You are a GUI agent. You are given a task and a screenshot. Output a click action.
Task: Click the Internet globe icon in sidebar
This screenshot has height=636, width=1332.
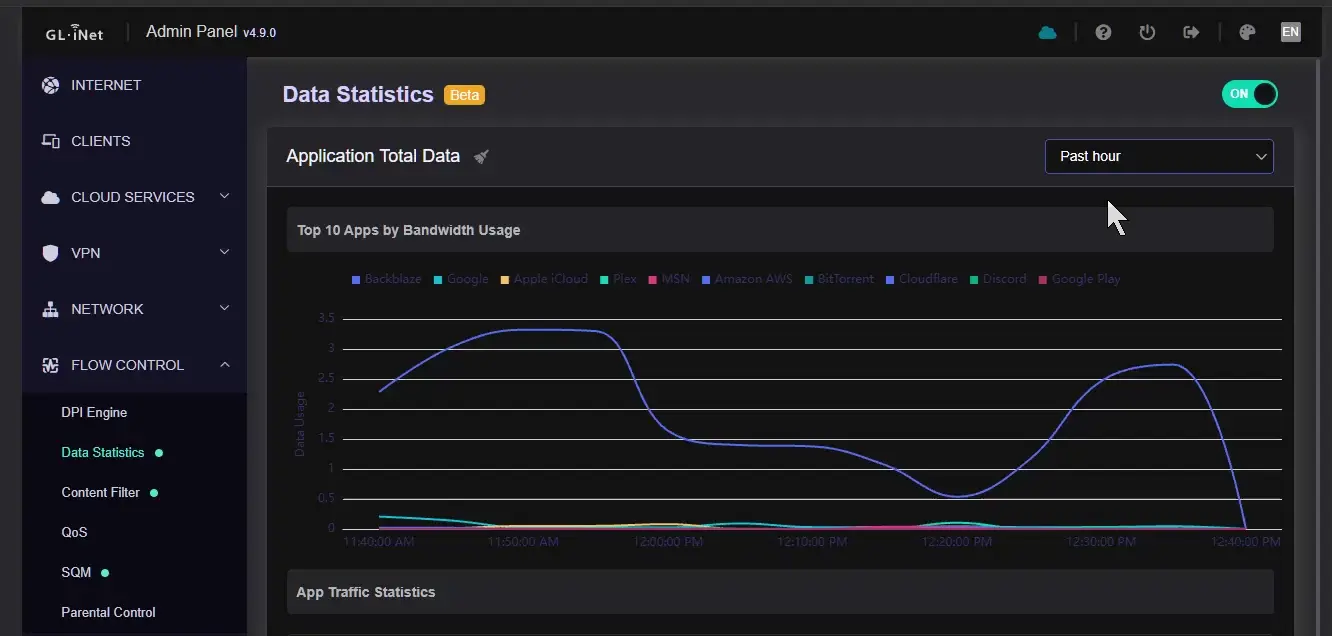pos(50,85)
